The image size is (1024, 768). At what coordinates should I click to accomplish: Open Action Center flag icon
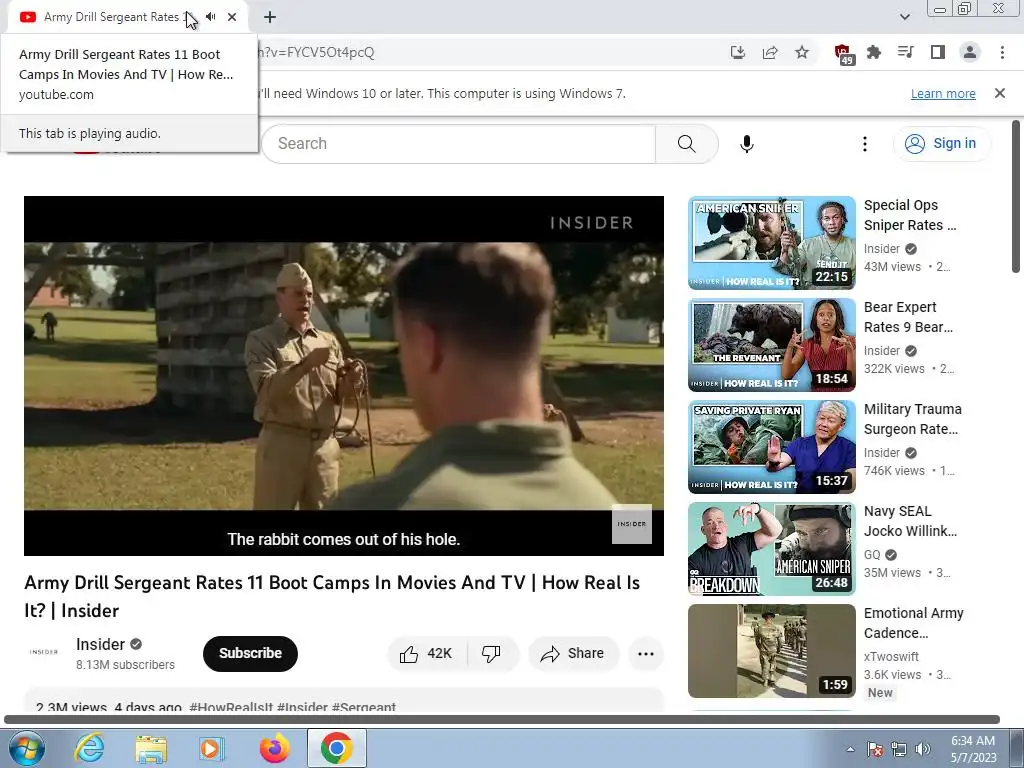pos(875,749)
